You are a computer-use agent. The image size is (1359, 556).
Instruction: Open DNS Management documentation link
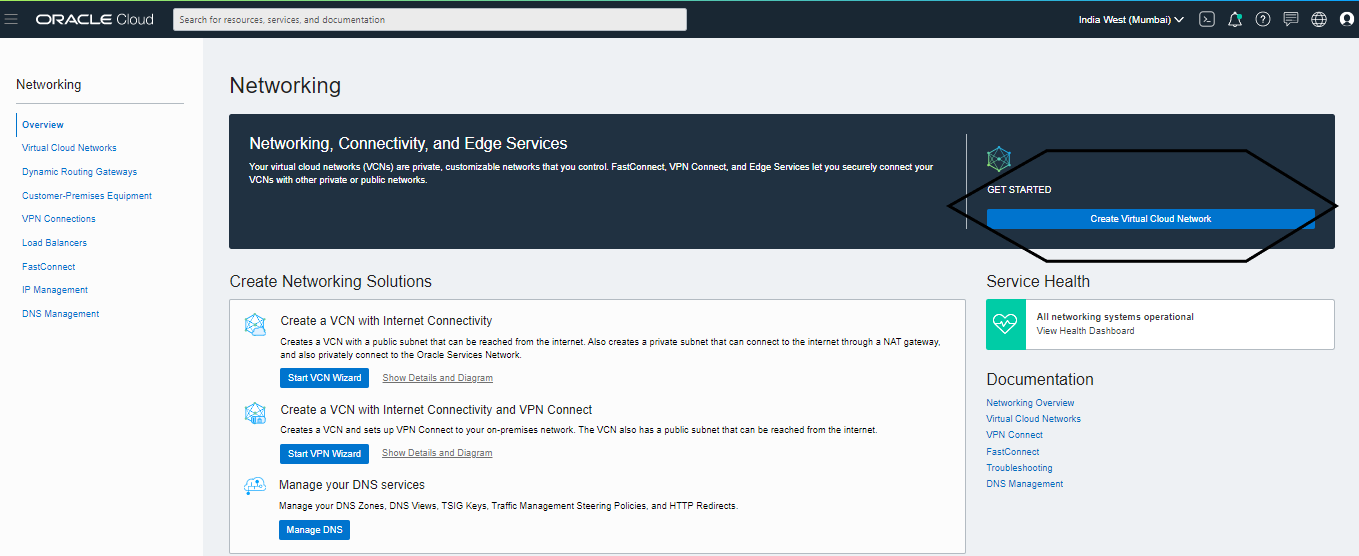pyautogui.click(x=1025, y=484)
